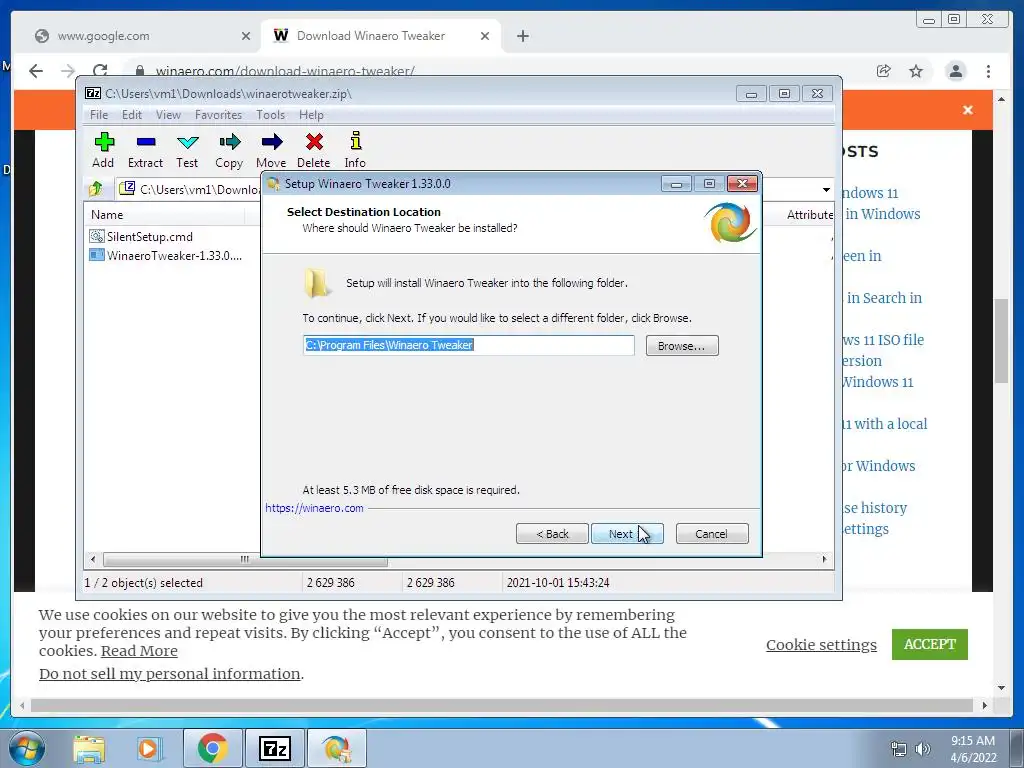Viewport: 1024px width, 768px height.
Task: Click the Chrome taskbar icon
Action: (212, 748)
